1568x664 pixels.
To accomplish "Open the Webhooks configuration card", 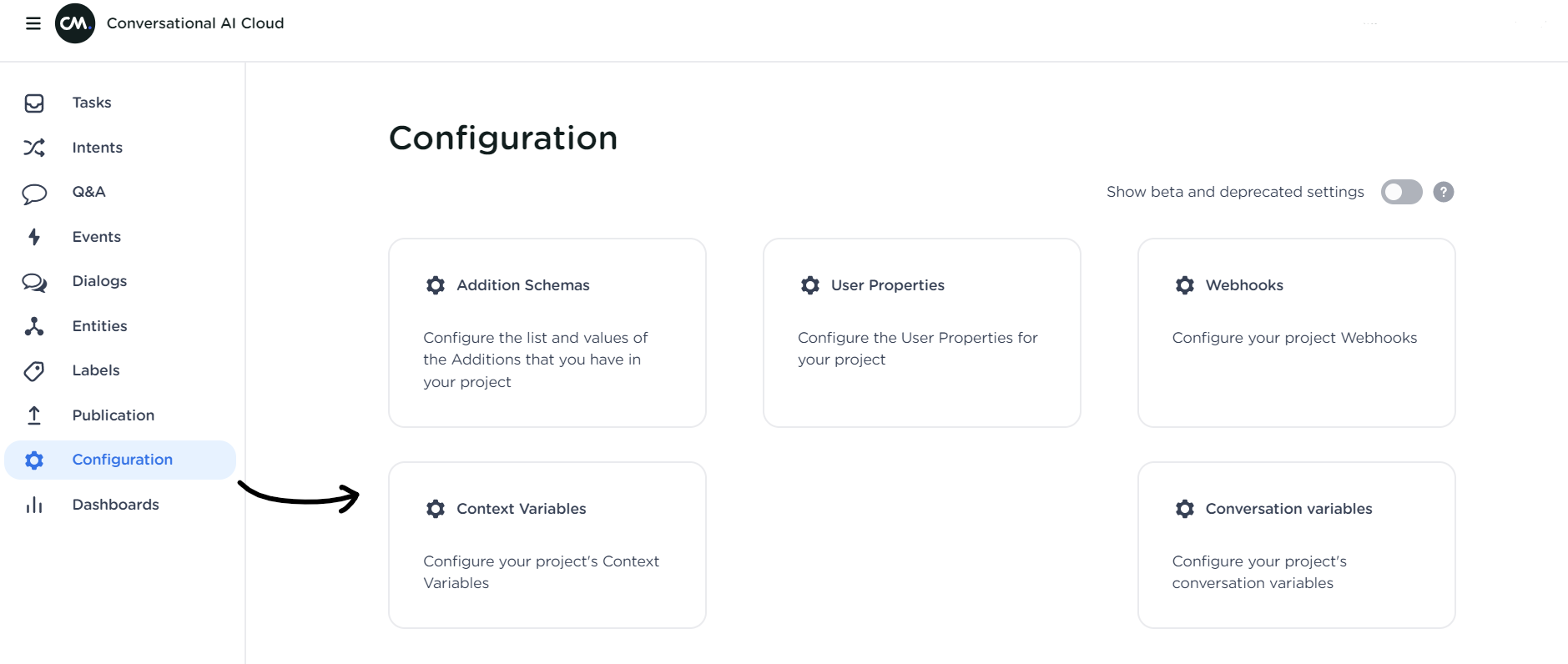I will pyautogui.click(x=1296, y=333).
